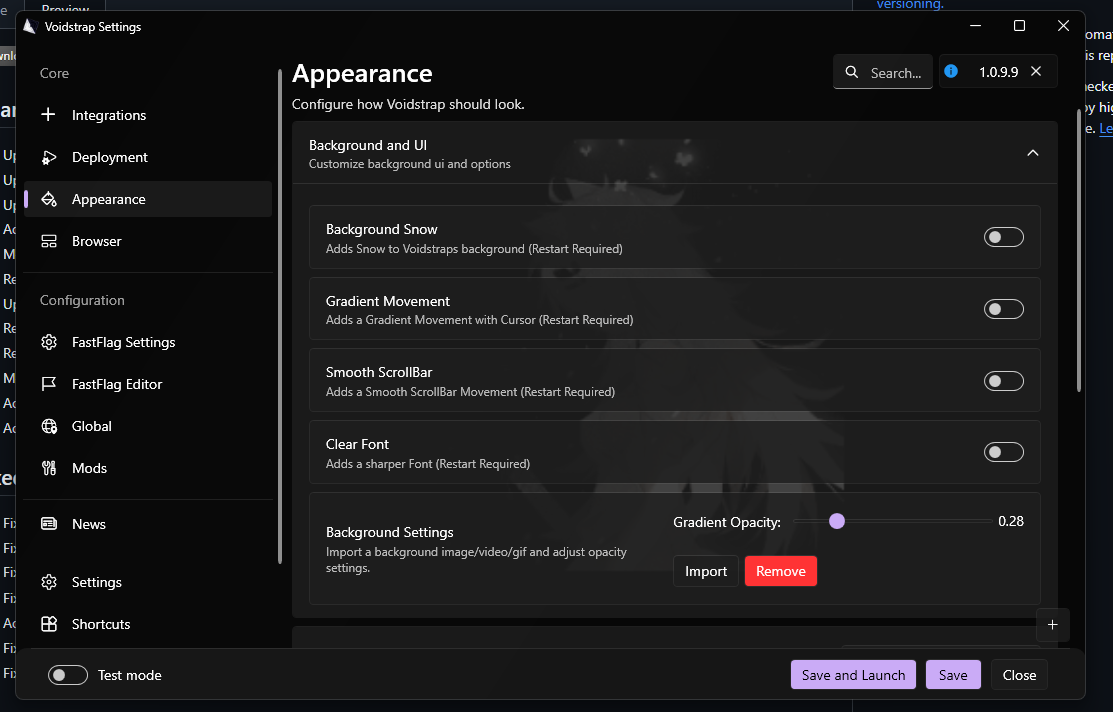This screenshot has height=712, width=1113.
Task: Click the Save button
Action: pos(953,675)
